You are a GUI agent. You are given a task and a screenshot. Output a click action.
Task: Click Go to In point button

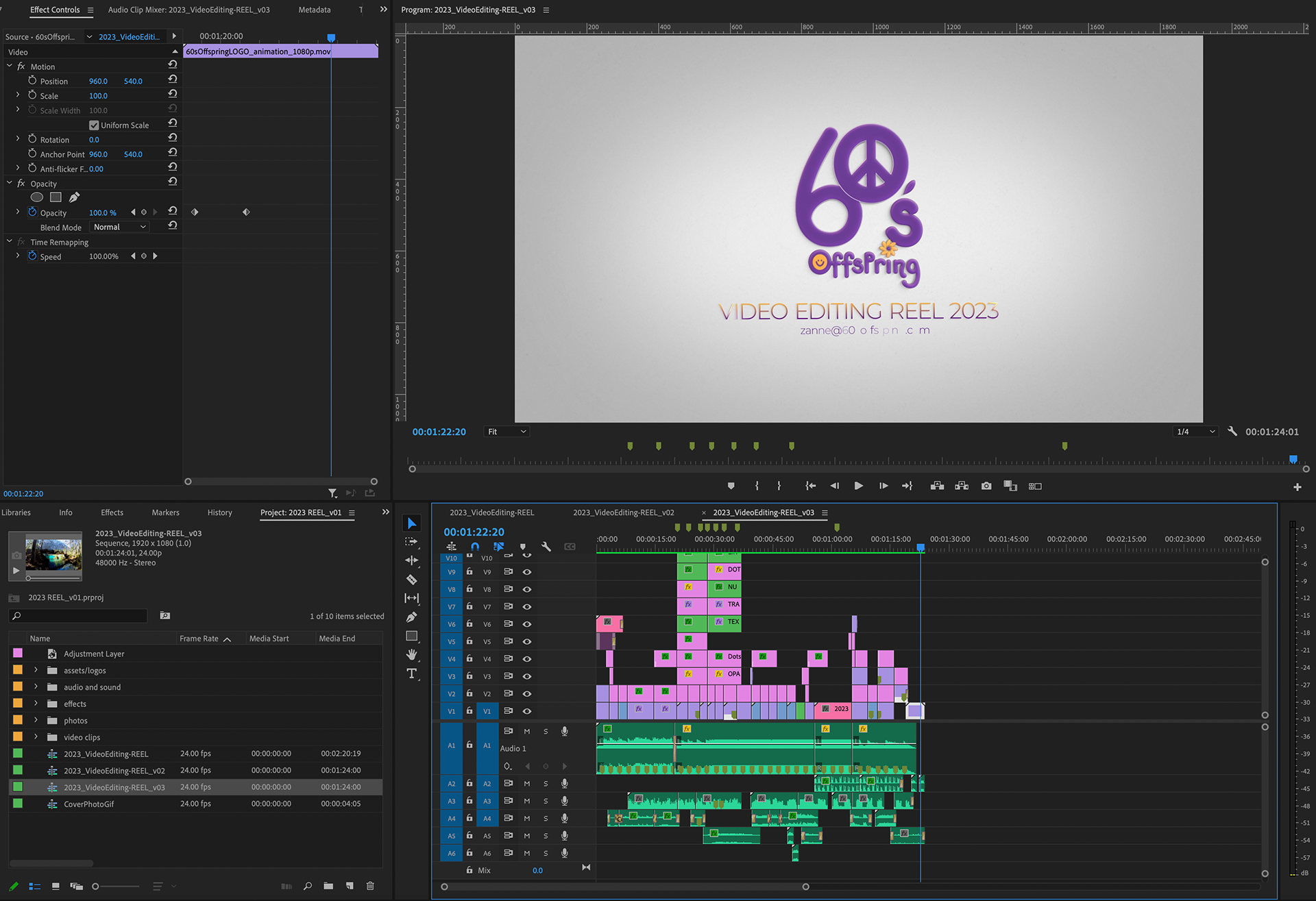[810, 486]
